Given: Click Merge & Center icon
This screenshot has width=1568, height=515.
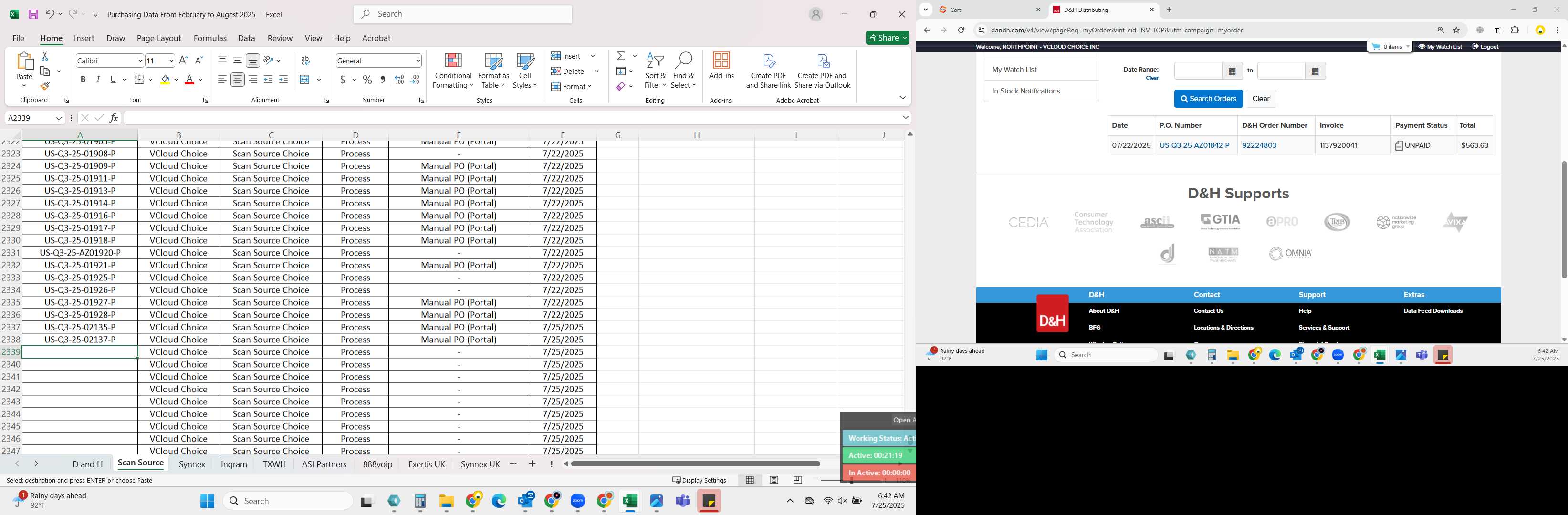Looking at the screenshot, I should pyautogui.click(x=305, y=80).
